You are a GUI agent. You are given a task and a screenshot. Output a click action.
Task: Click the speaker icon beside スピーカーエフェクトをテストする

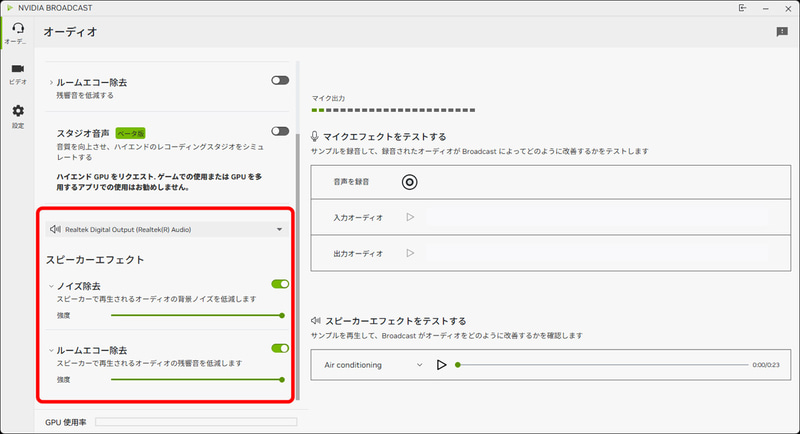(x=316, y=321)
